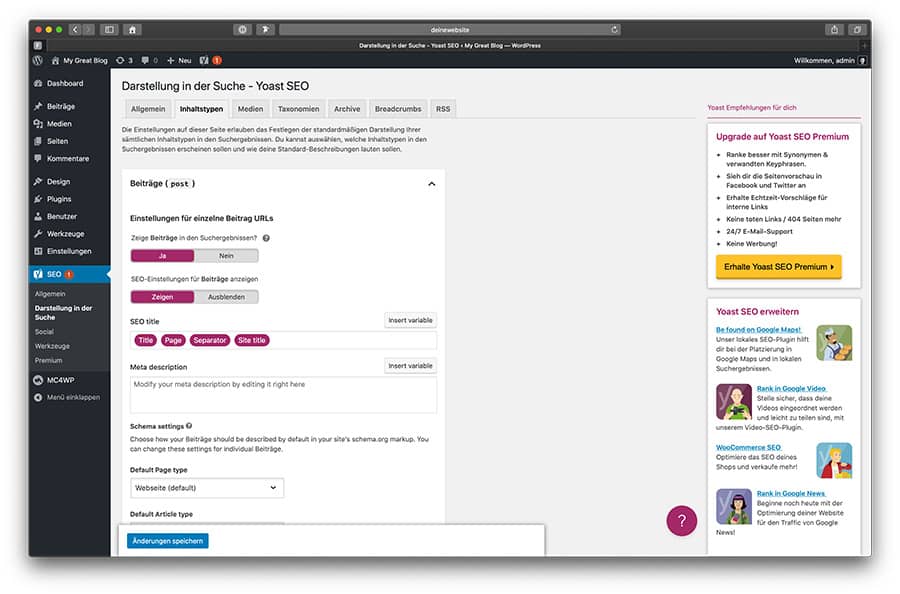The image size is (900, 594).
Task: Switch to the Taxonomien tab
Action: (x=300, y=108)
